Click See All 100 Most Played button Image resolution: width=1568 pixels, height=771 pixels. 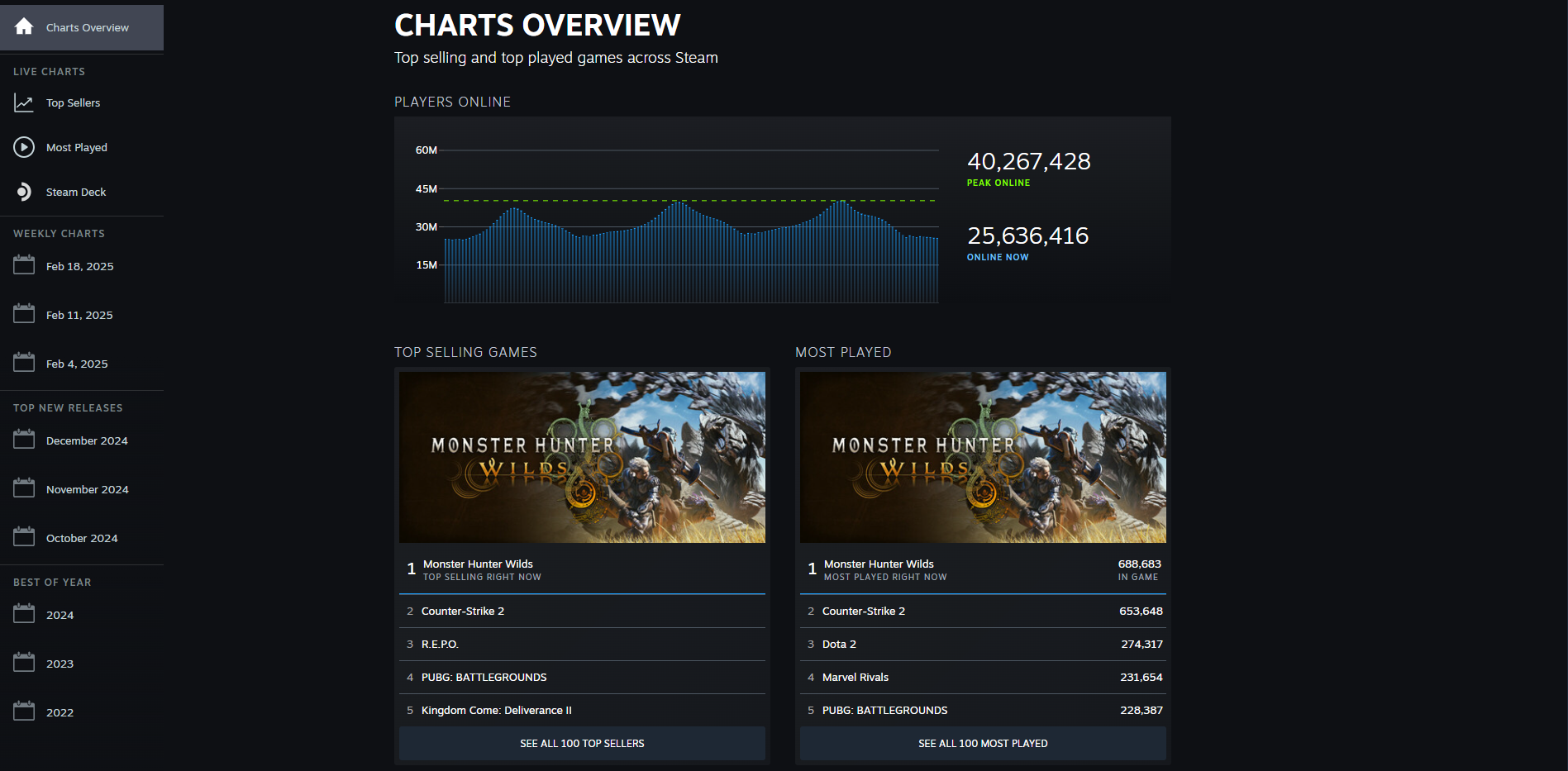[983, 744]
